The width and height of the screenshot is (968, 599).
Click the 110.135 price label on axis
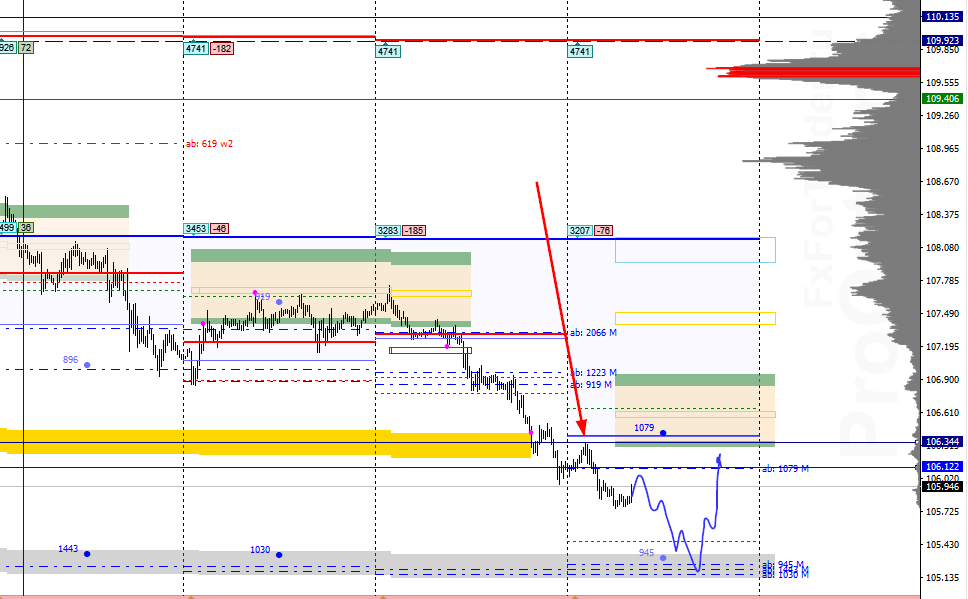(942, 17)
